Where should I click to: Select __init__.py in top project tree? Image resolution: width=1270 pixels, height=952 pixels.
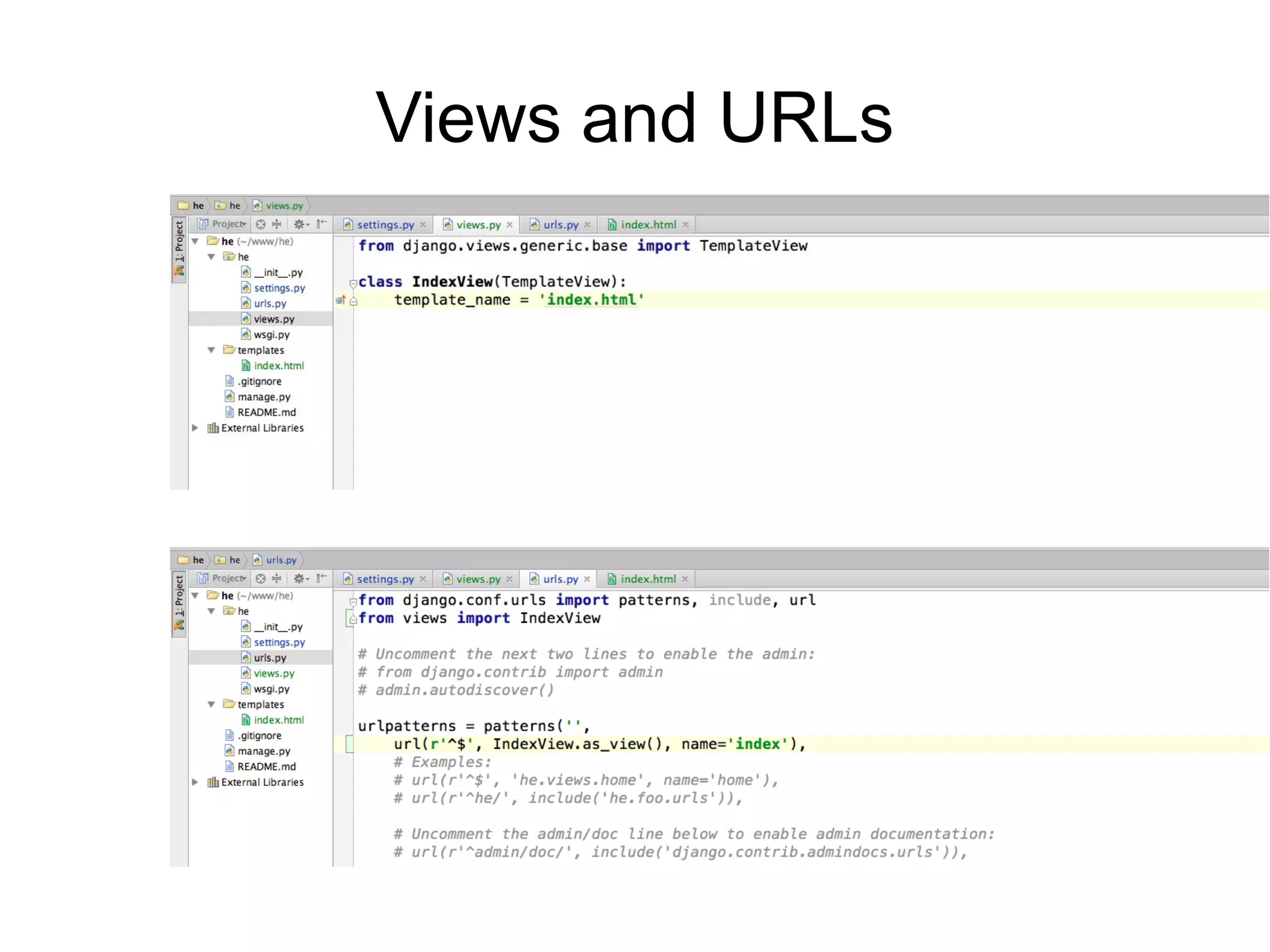pyautogui.click(x=272, y=272)
